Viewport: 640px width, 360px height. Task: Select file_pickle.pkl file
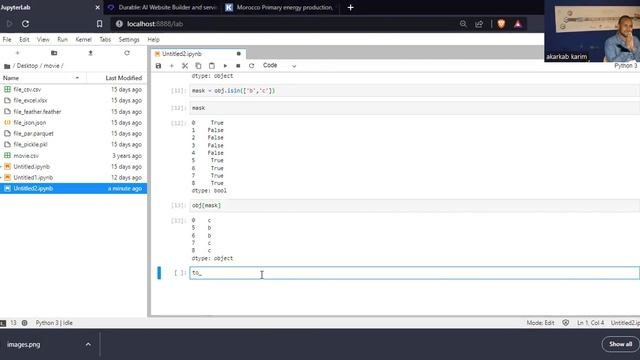click(x=73, y=144)
